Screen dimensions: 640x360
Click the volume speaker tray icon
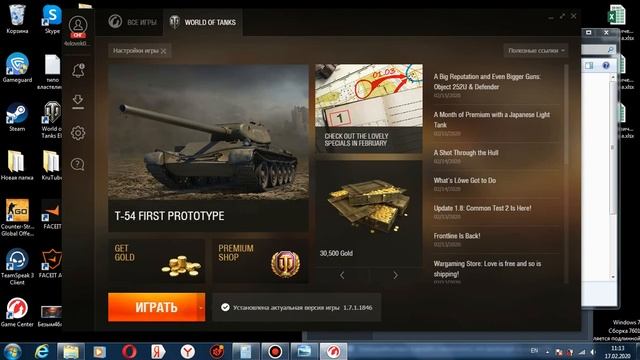593,352
